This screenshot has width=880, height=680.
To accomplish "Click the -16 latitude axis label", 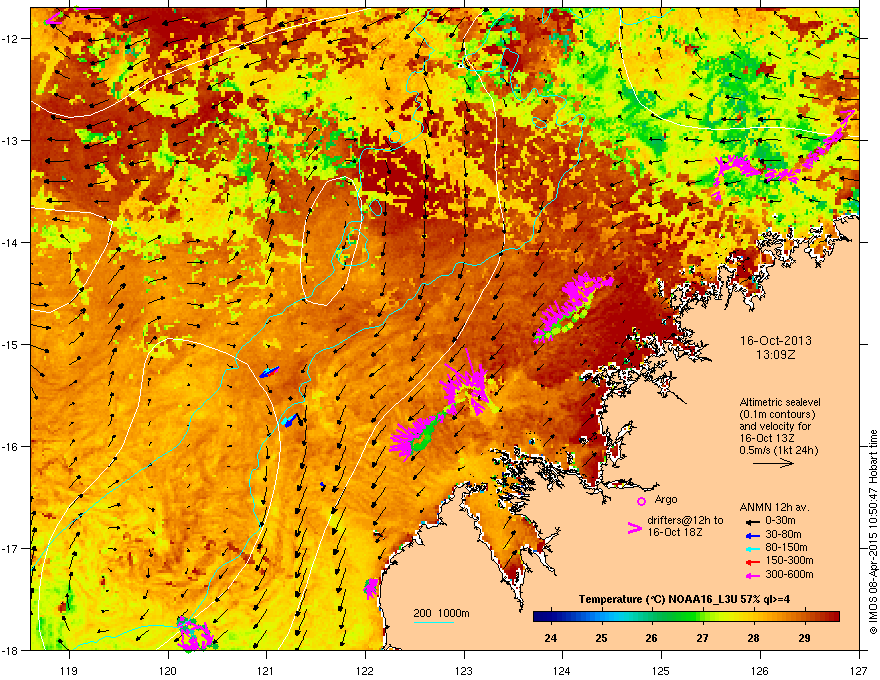I will (x=10, y=447).
